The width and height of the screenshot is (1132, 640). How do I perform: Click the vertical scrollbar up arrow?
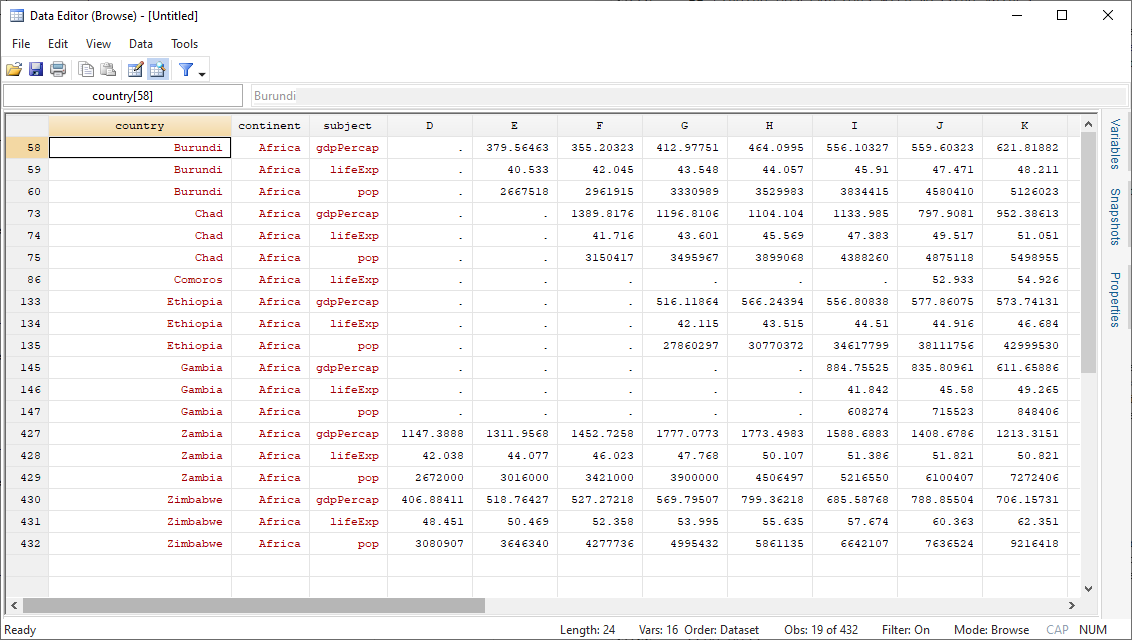click(x=1089, y=125)
